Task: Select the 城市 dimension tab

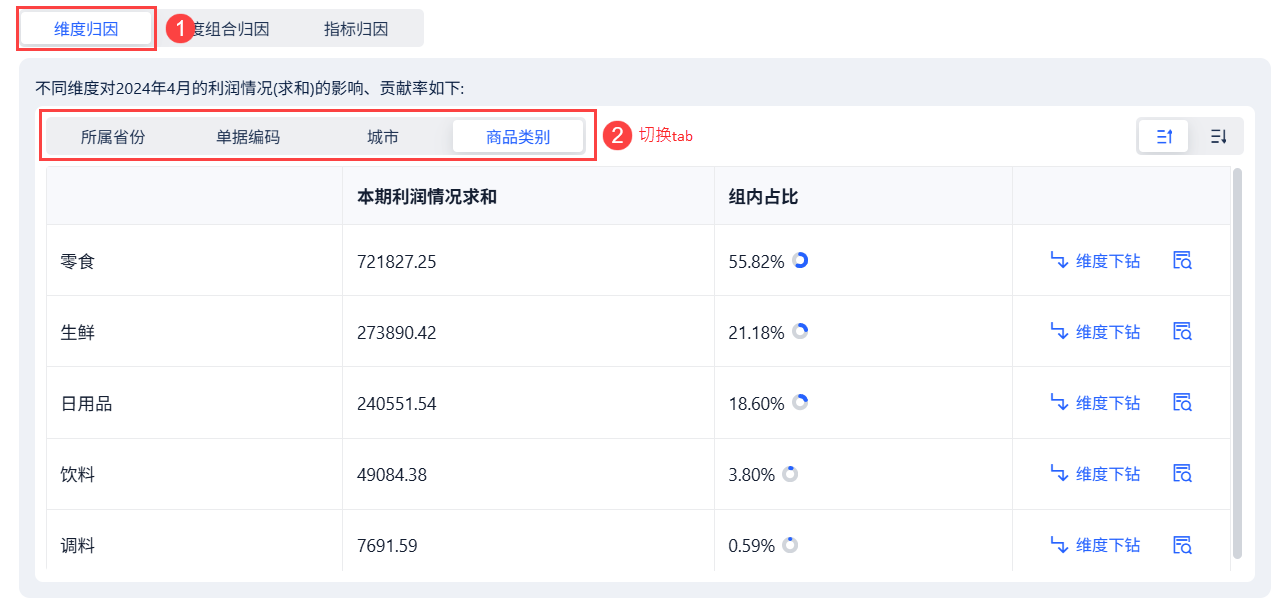Action: (x=383, y=137)
